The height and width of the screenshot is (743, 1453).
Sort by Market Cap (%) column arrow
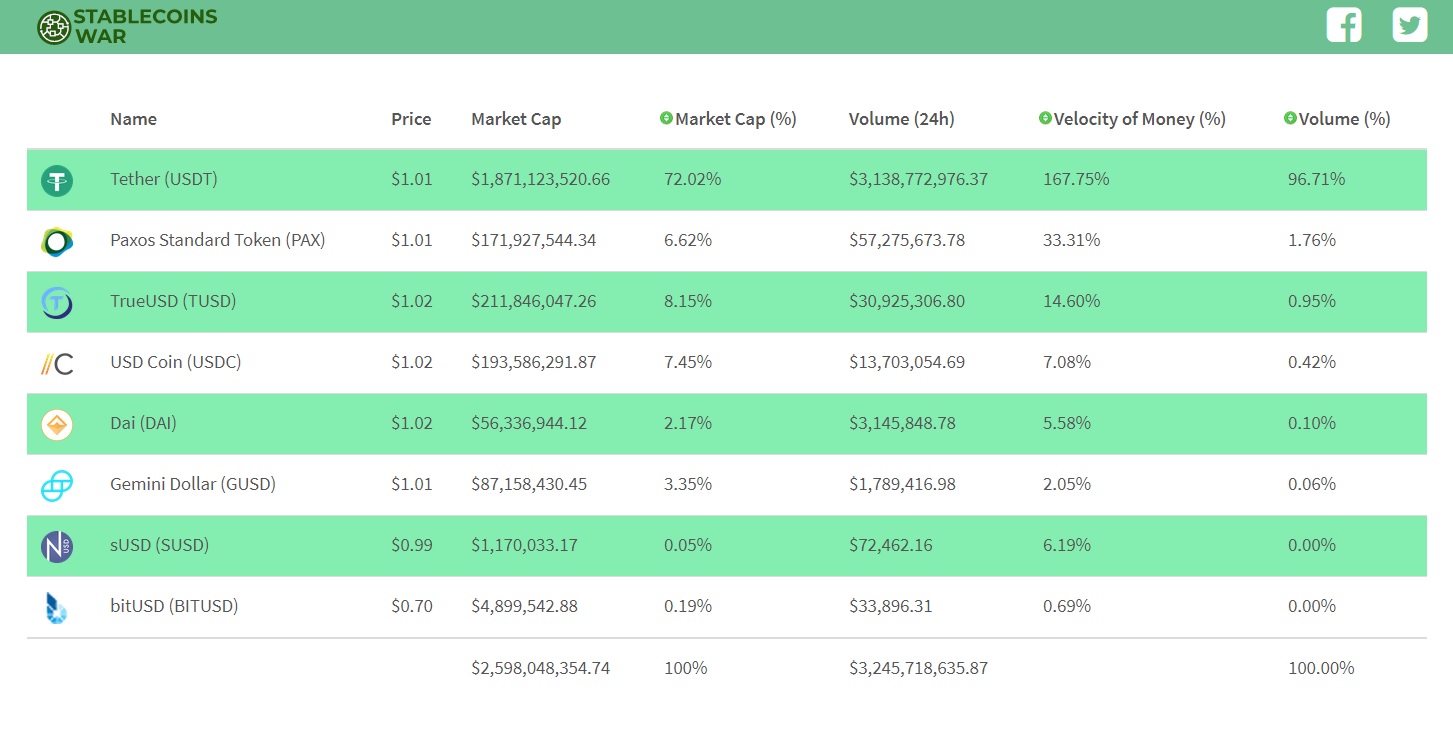(666, 119)
